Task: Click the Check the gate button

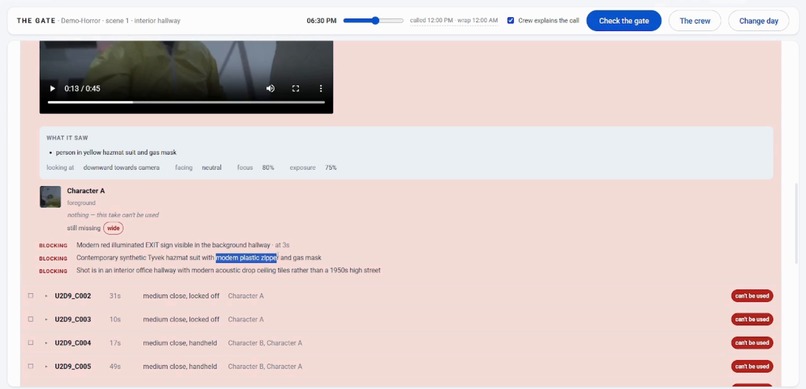Action: (624, 21)
